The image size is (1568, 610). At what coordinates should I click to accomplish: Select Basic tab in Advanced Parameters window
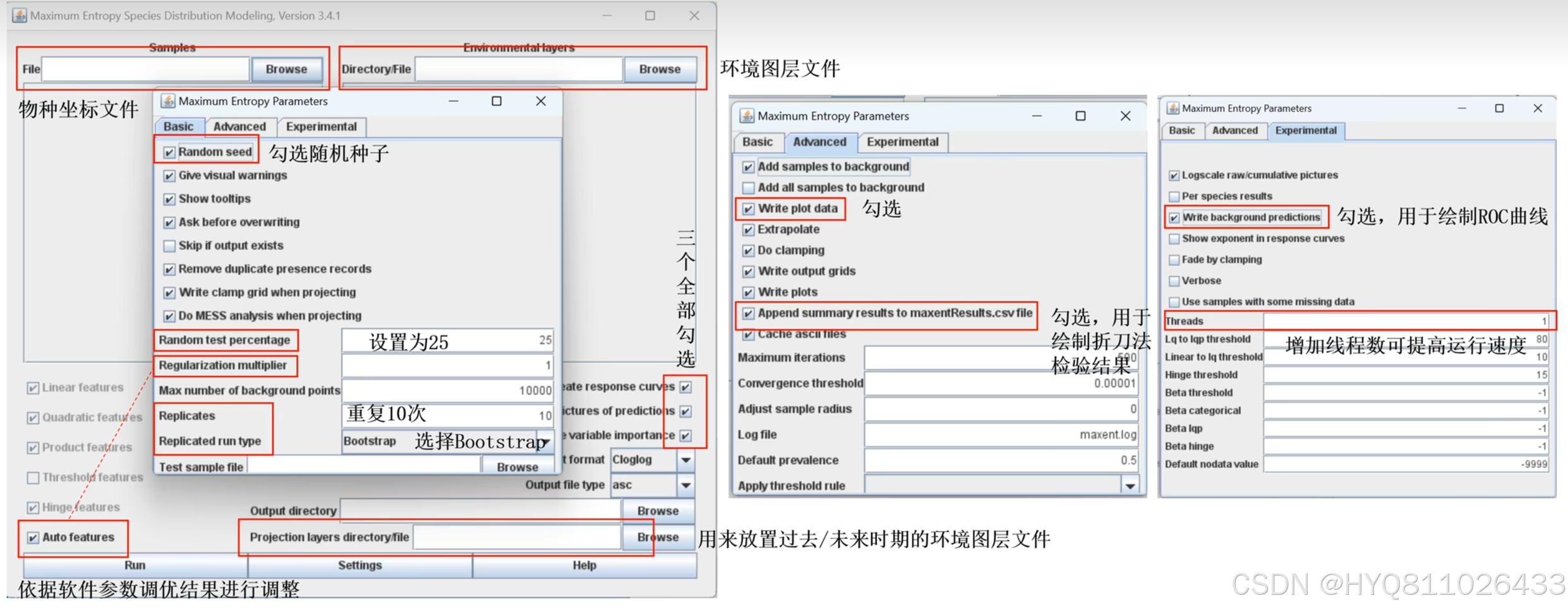tap(757, 142)
